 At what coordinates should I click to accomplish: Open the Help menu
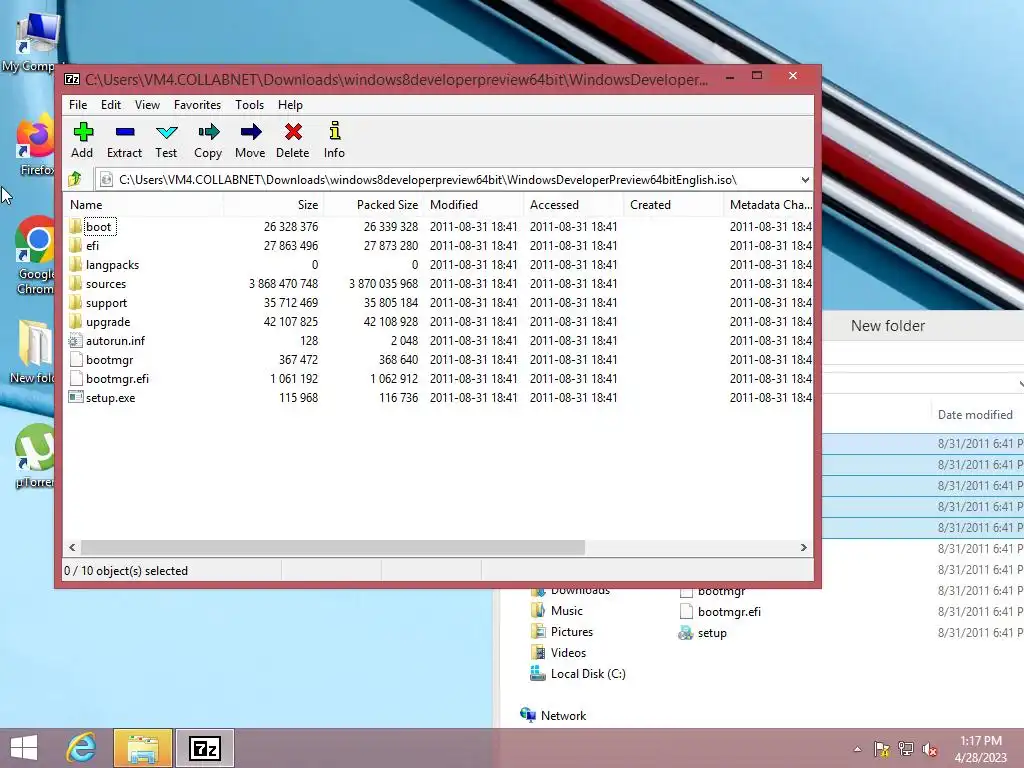pos(290,104)
